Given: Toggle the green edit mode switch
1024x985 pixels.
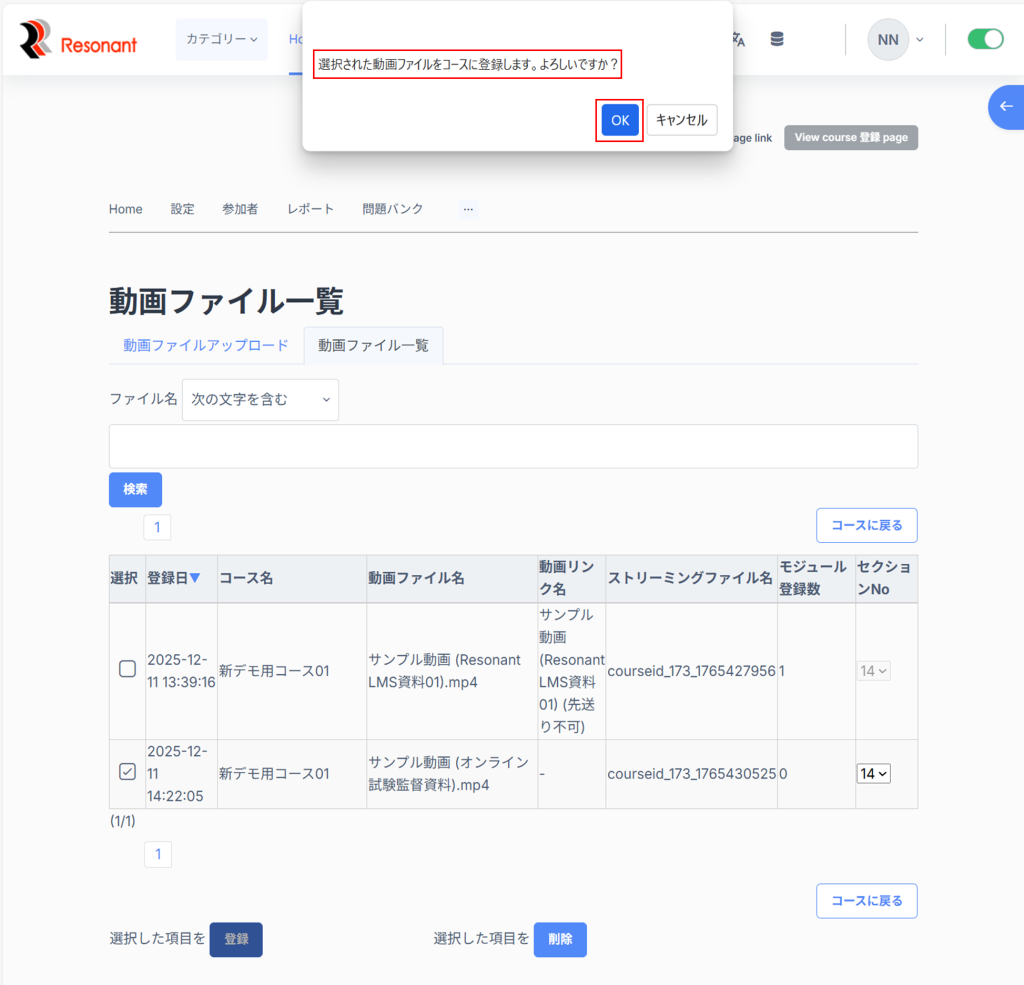Looking at the screenshot, I should coord(985,39).
